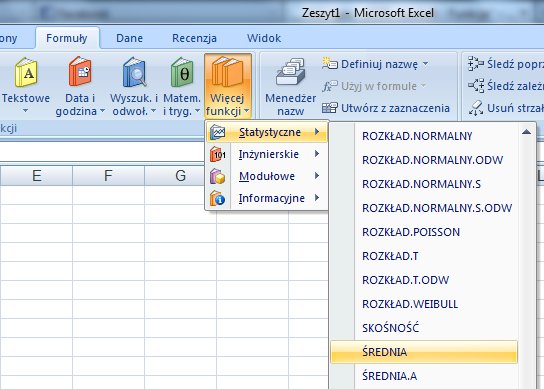Image resolution: width=544 pixels, height=389 pixels.
Task: Click the Użyj w formule fx icon
Action: [330, 86]
